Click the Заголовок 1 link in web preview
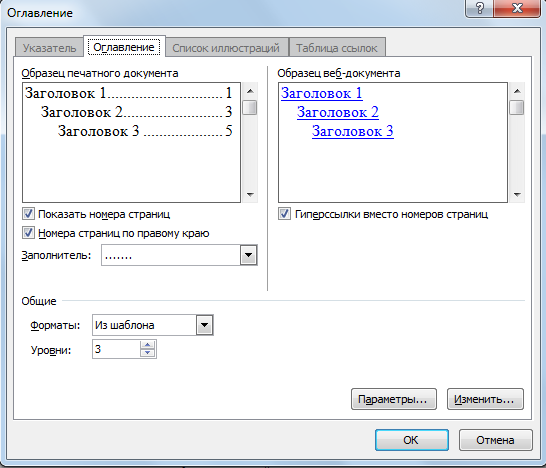546x468 pixels. click(322, 93)
